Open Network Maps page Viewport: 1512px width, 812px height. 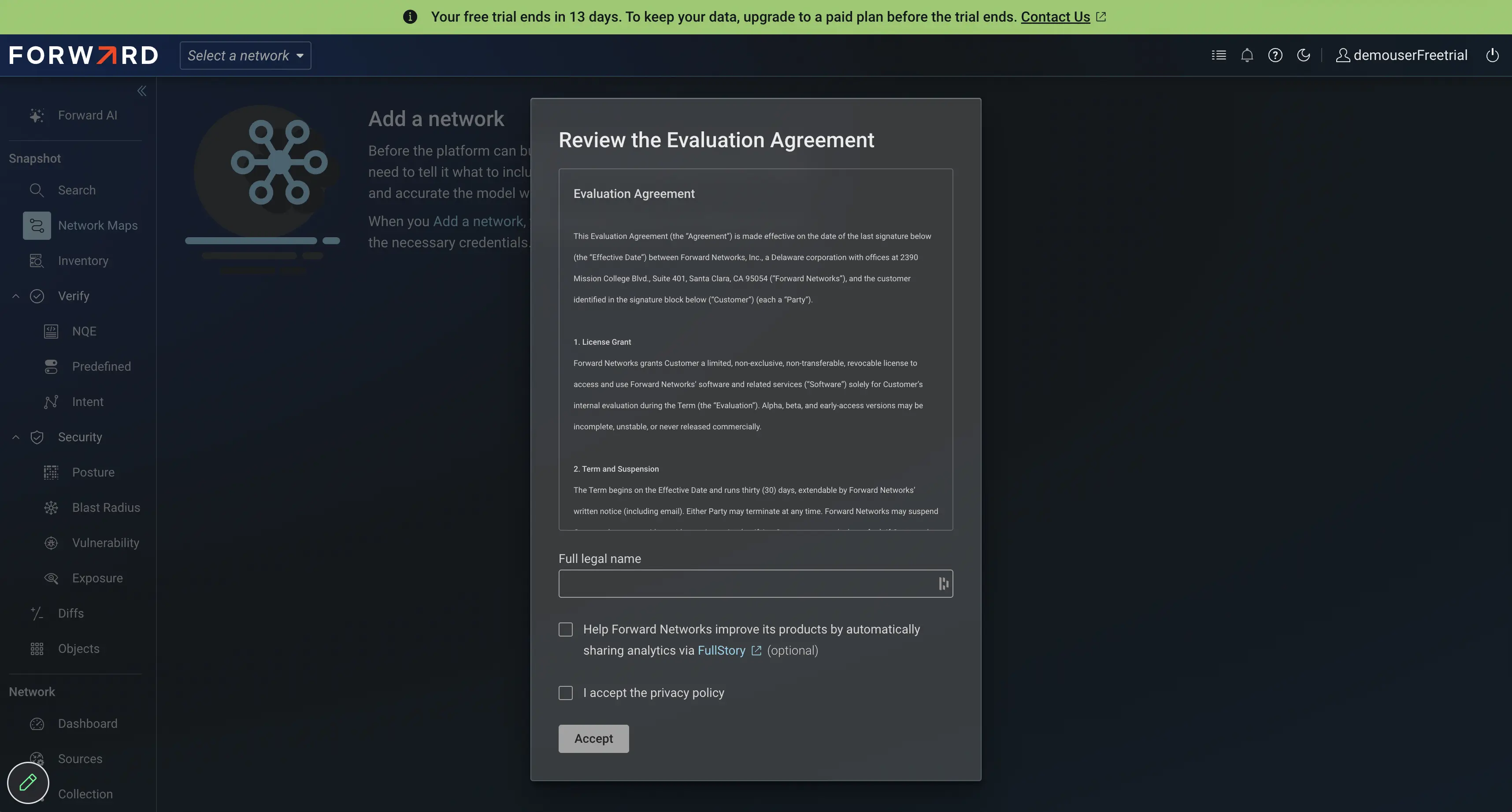point(98,225)
